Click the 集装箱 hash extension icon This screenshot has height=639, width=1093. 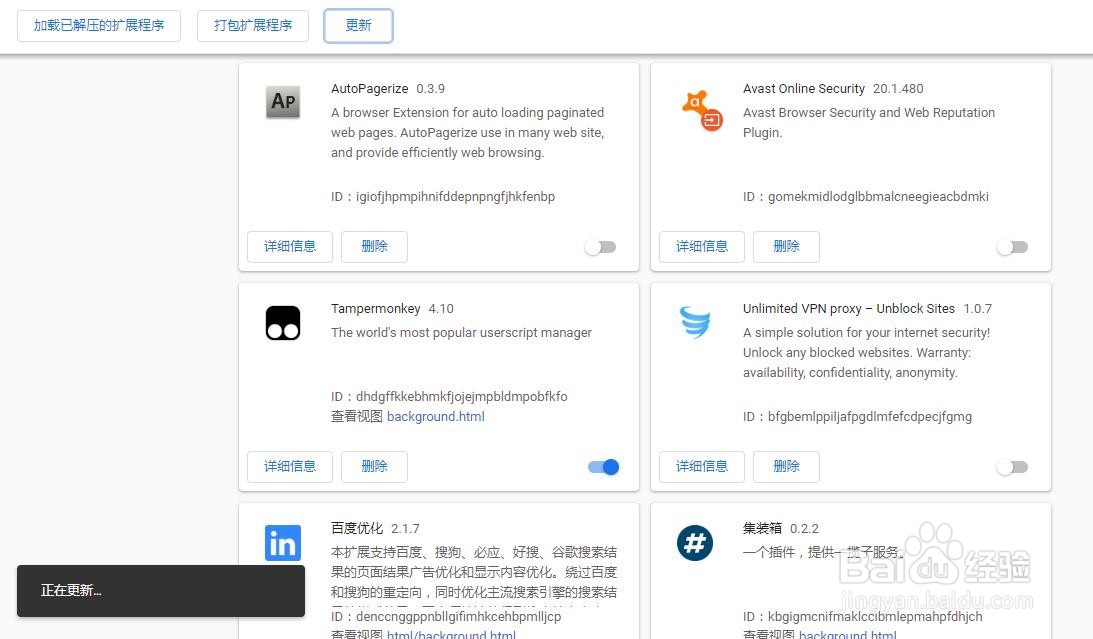695,543
